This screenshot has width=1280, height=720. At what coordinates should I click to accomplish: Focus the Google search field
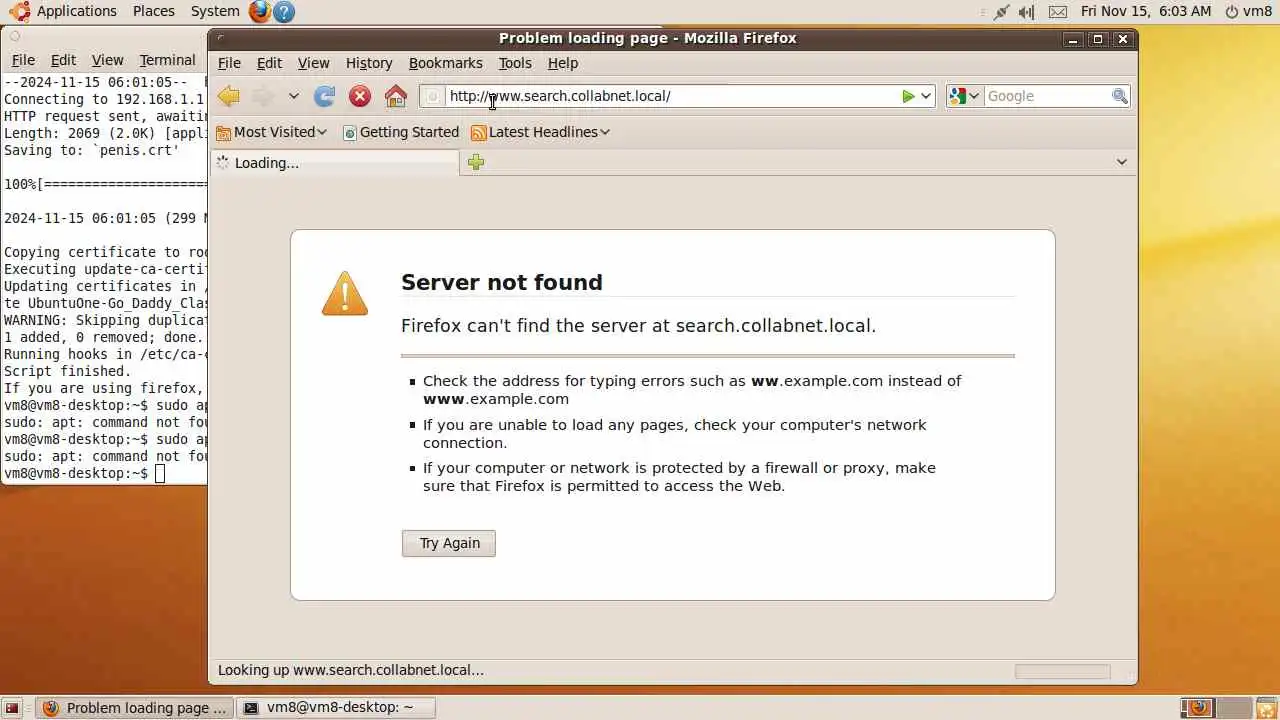pos(1047,96)
